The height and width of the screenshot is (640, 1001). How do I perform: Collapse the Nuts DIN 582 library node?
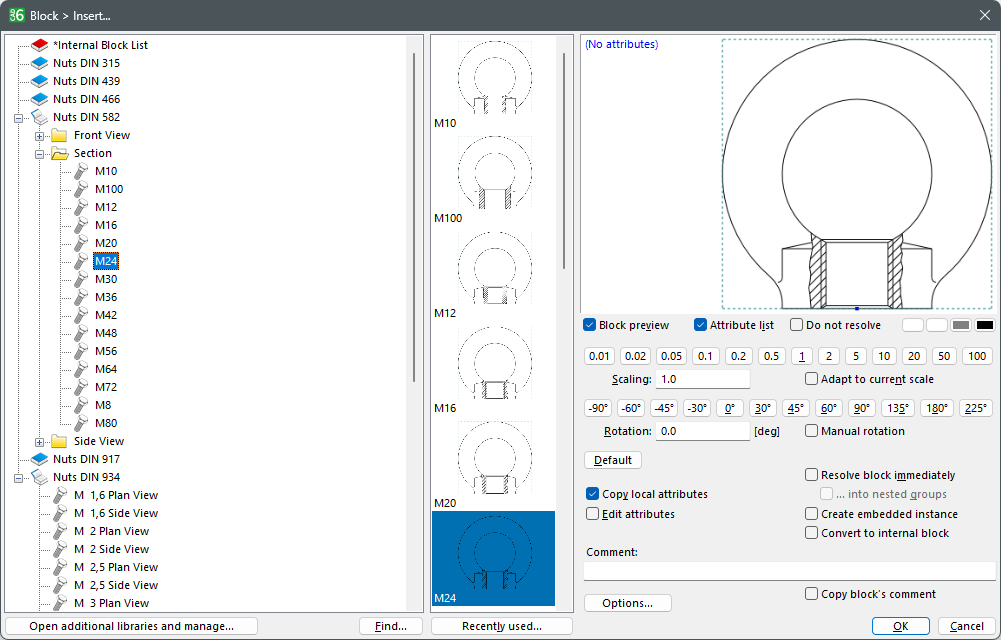[x=19, y=118]
